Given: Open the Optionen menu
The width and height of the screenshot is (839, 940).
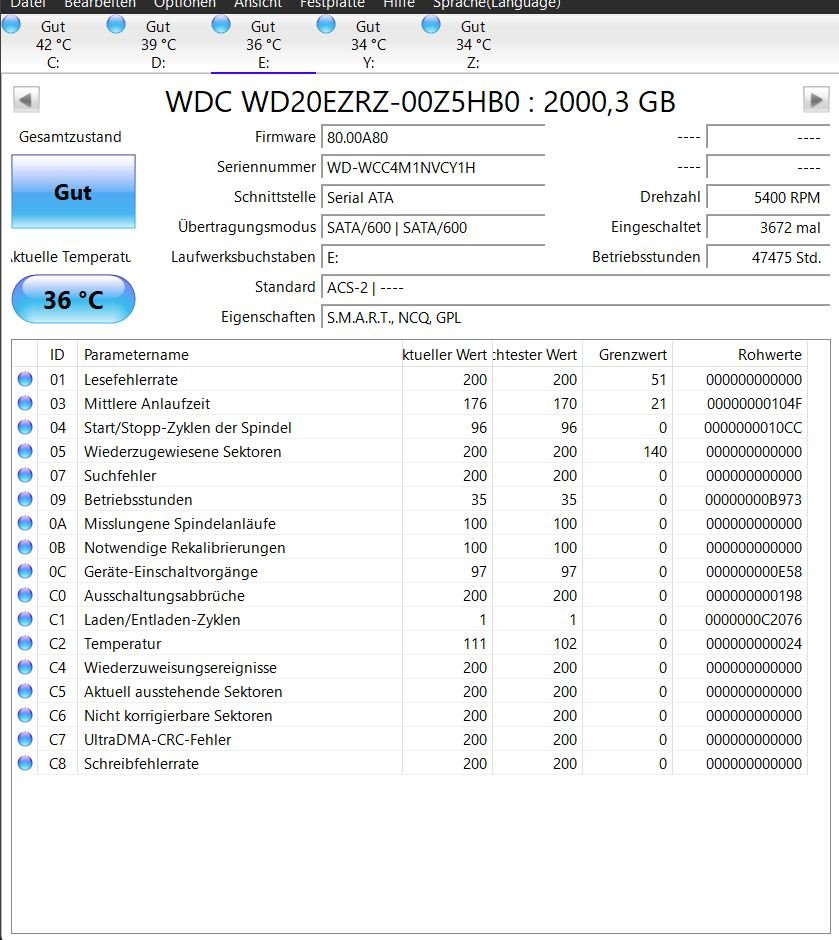Looking at the screenshot, I should click(x=185, y=4).
